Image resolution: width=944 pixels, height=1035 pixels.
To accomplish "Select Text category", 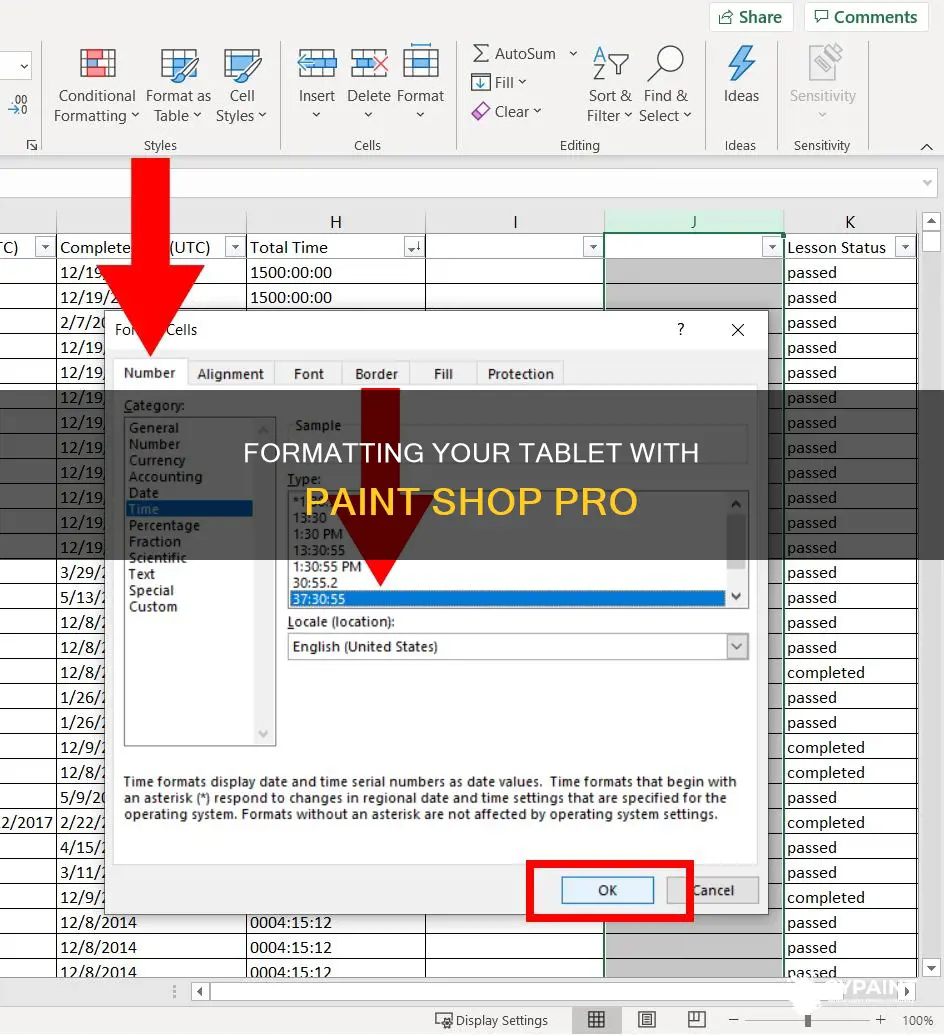I will pyautogui.click(x=142, y=574).
